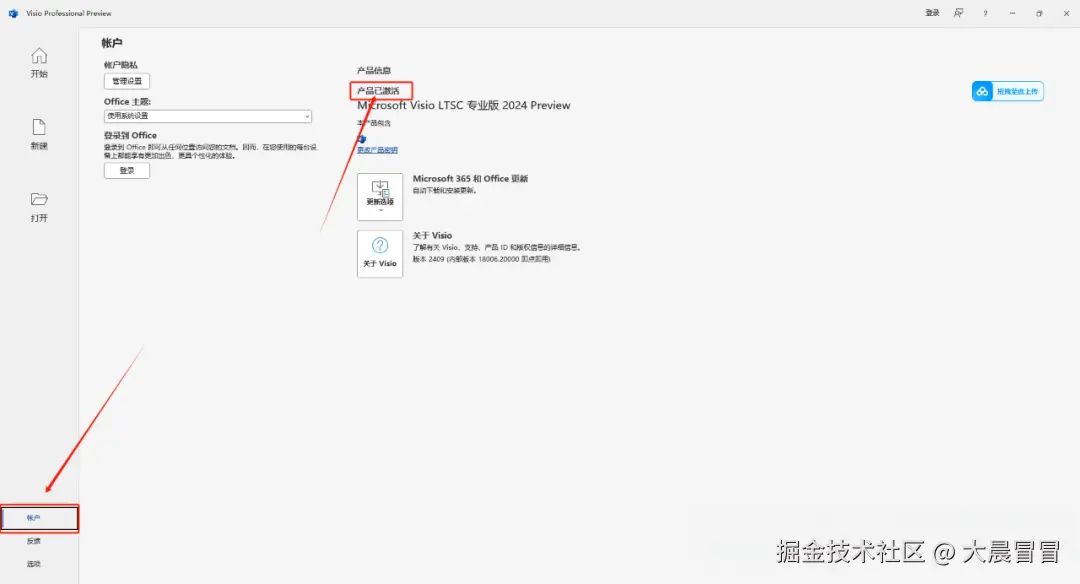Click the Visio Professional Preview window title
The image size is (1080, 584).
69,13
